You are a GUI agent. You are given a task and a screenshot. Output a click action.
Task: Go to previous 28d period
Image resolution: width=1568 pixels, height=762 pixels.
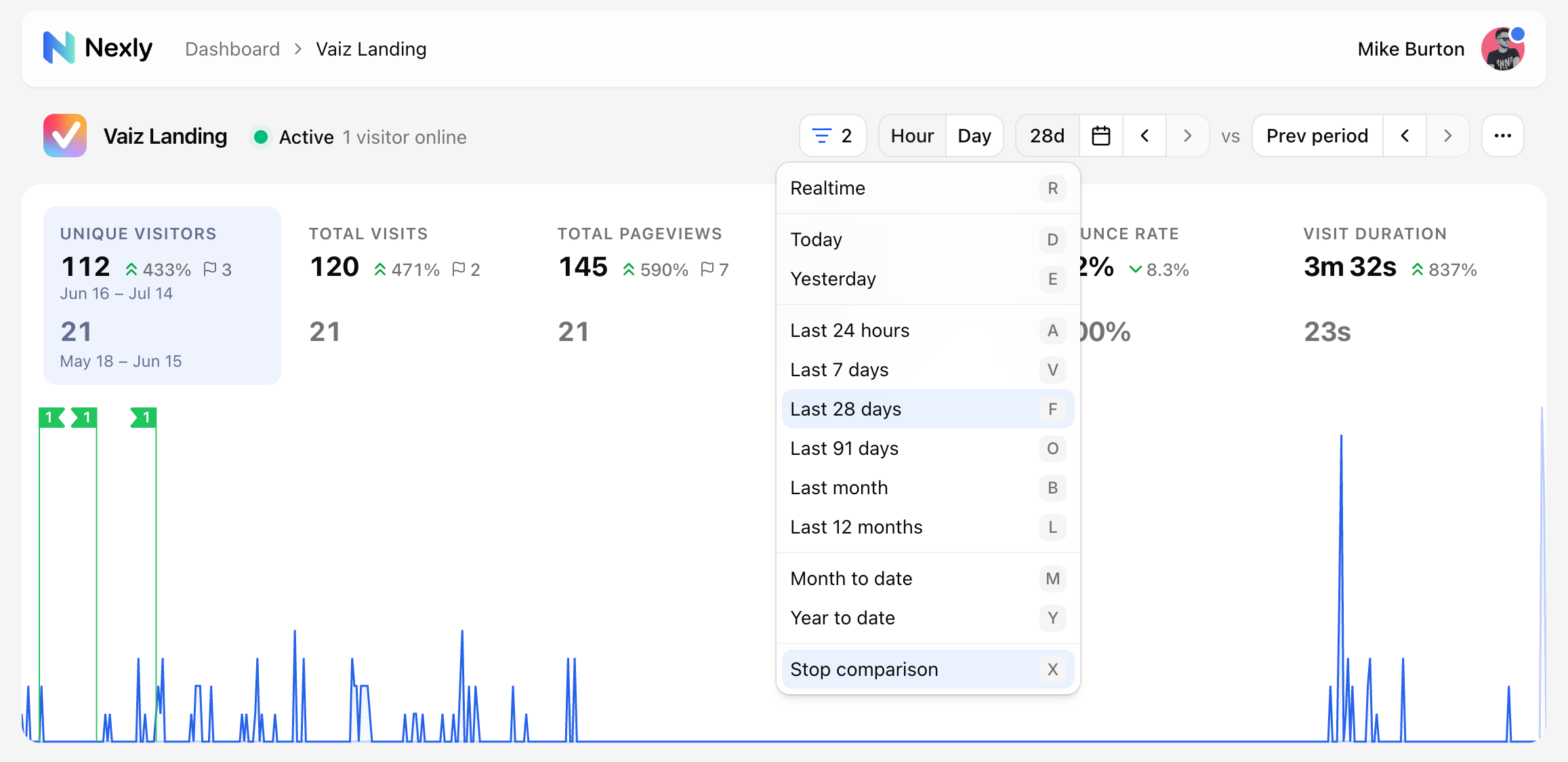click(1144, 136)
